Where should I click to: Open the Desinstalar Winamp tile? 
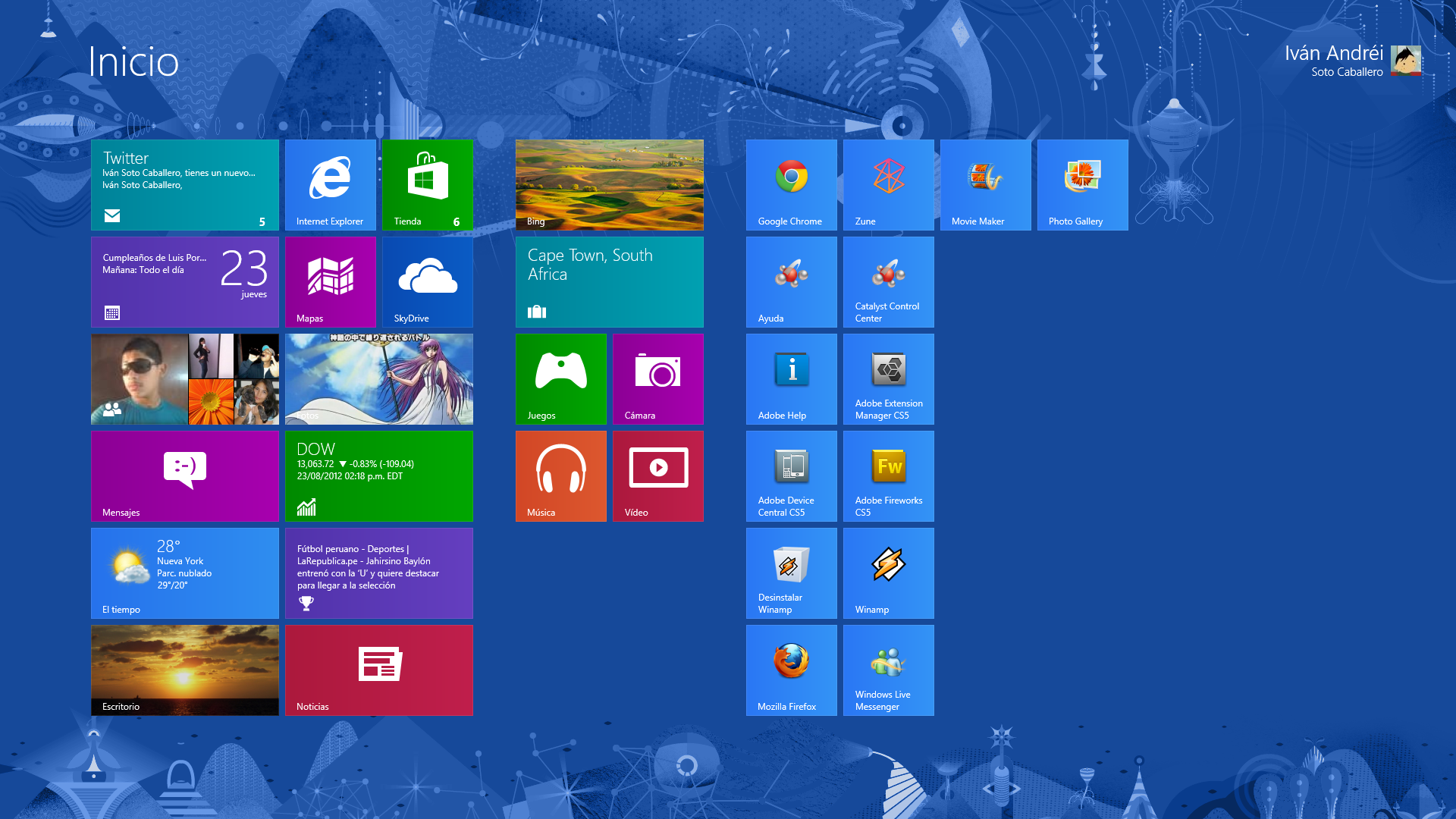pyautogui.click(x=792, y=573)
